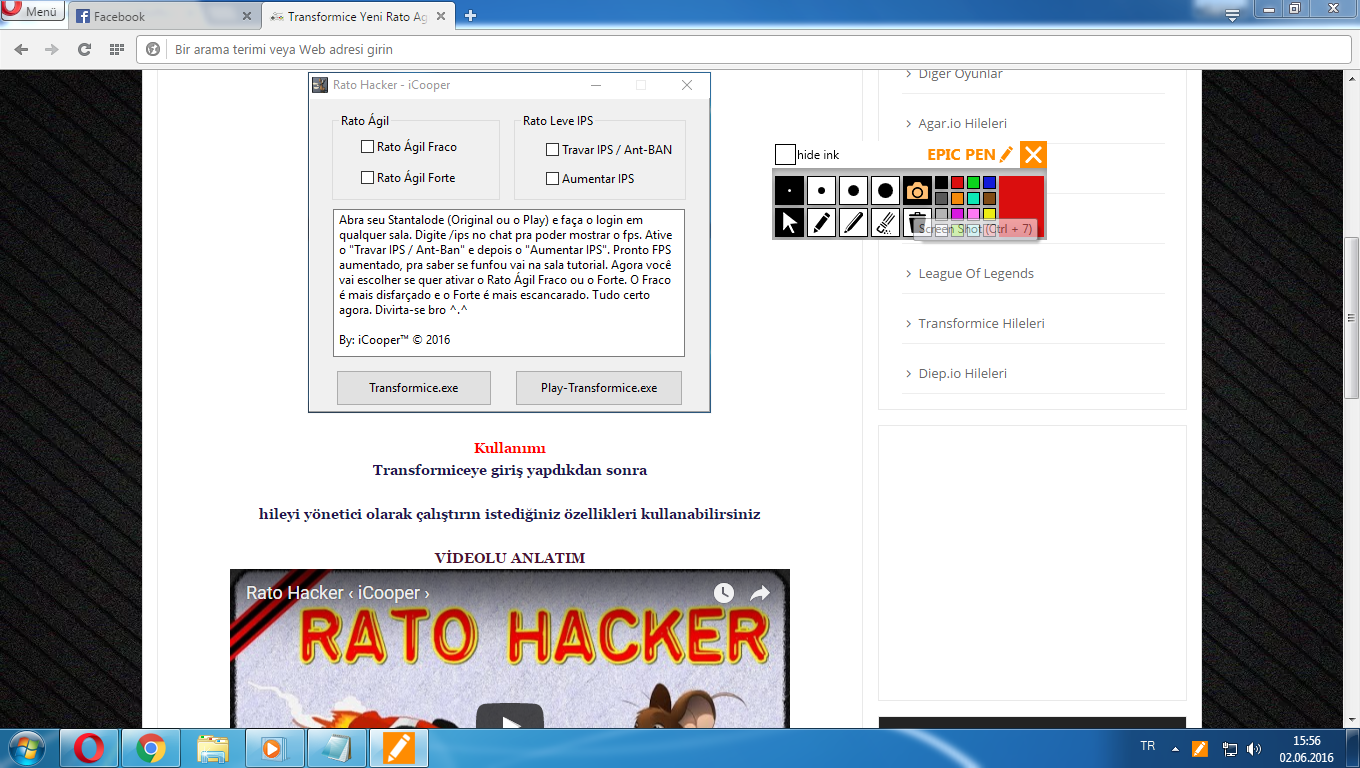
Task: Enable Aumentar IPS checkbox
Action: click(552, 179)
